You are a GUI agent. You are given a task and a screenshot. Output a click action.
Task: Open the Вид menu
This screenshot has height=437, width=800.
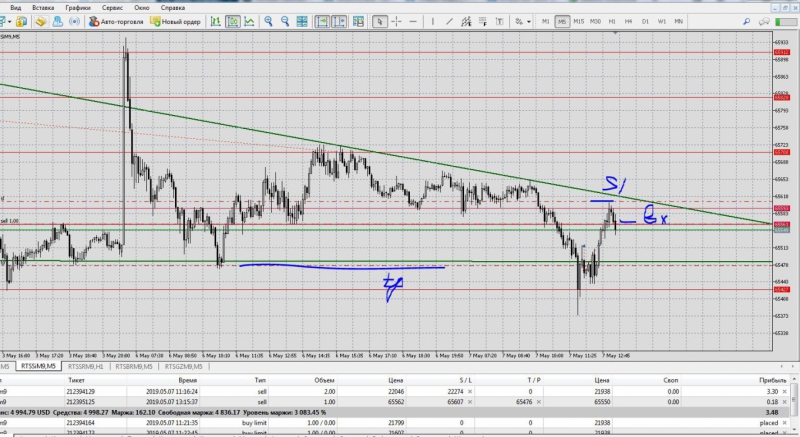(15, 8)
